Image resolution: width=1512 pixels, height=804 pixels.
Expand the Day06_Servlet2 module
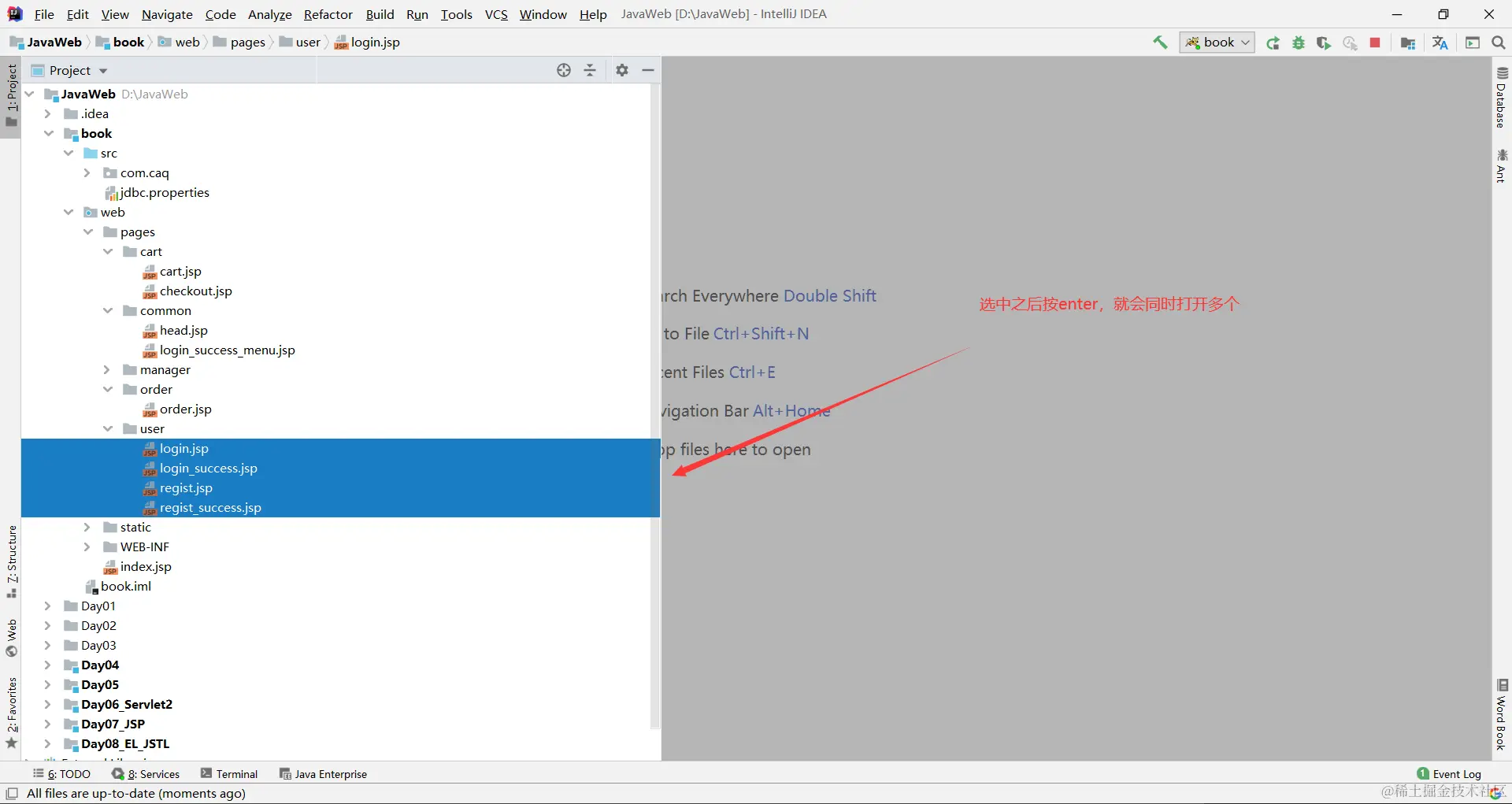coord(48,704)
